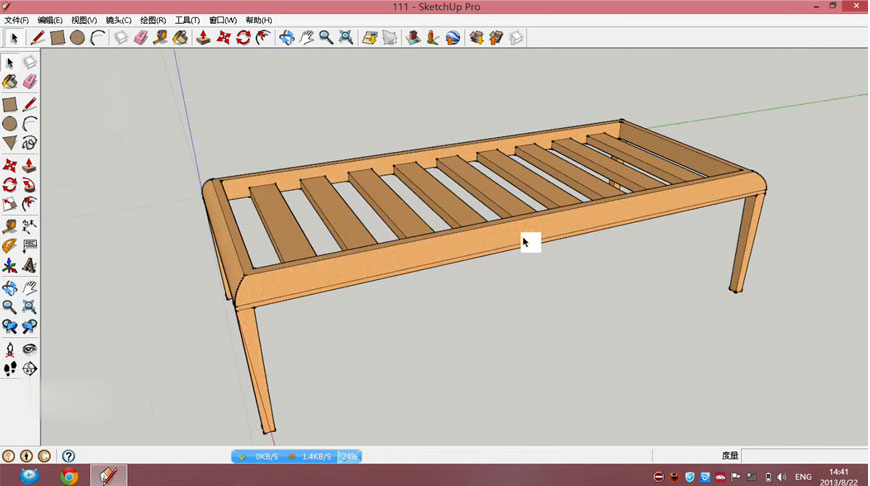Select the Walk footprints tool
The height and width of the screenshot is (486, 870).
[10, 369]
